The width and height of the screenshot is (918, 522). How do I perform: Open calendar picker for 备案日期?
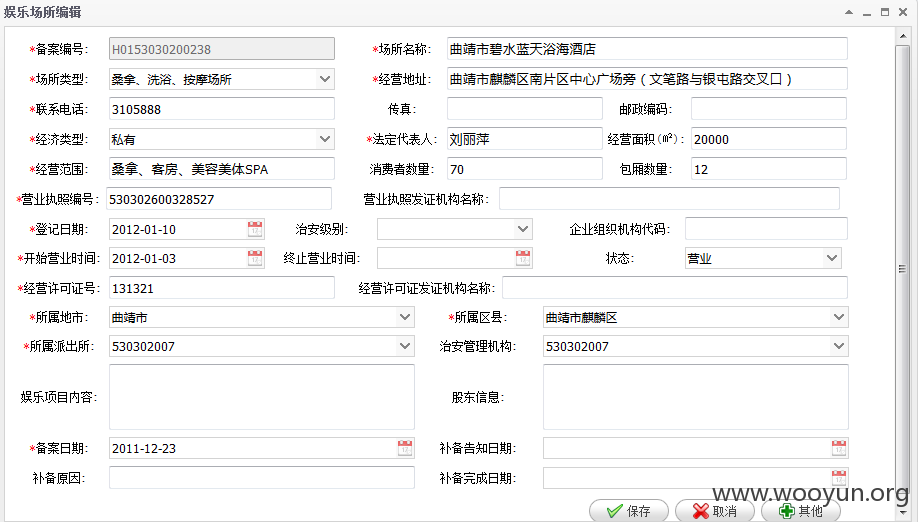click(405, 448)
